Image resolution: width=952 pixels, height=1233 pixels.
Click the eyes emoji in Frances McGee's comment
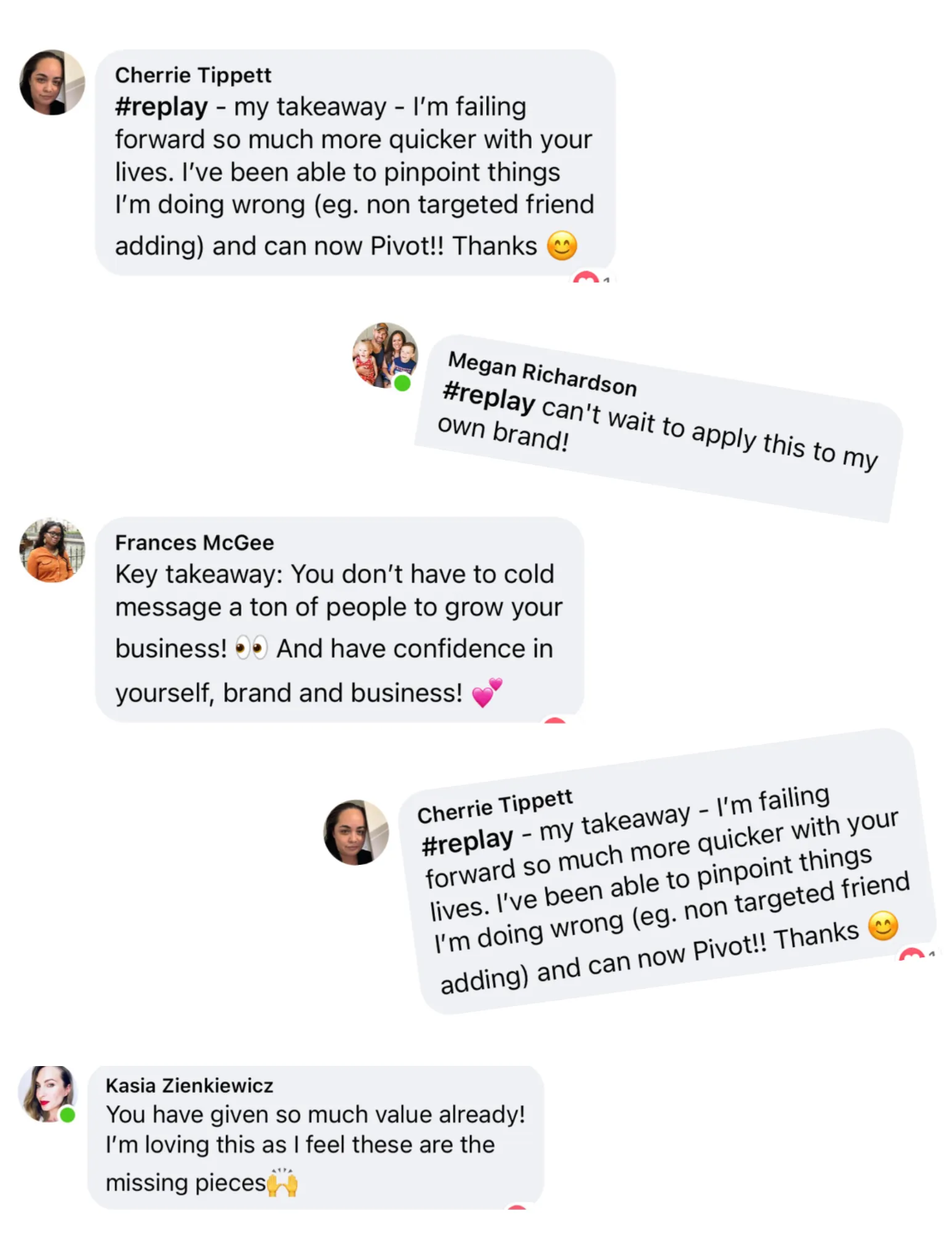tap(252, 648)
